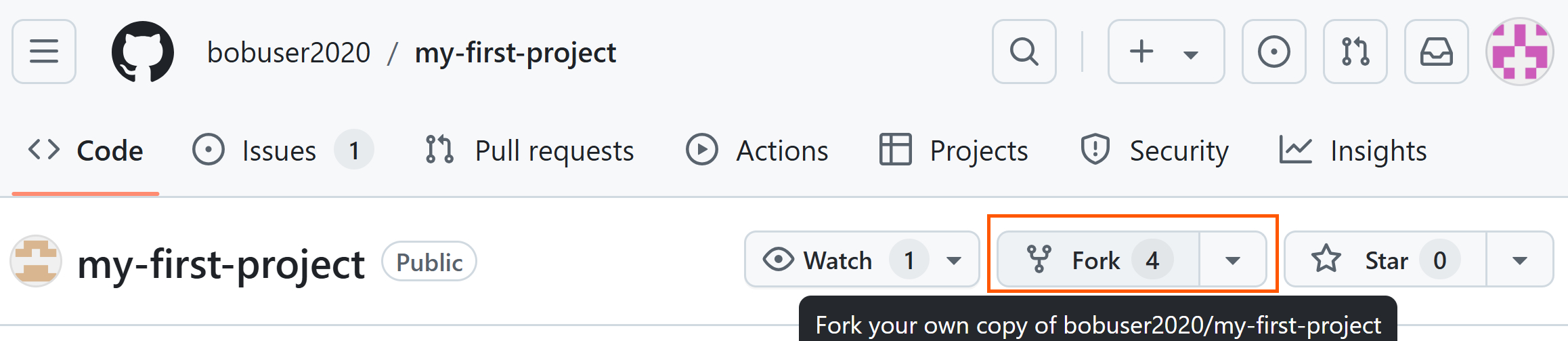This screenshot has width=1568, height=341.
Task: Star the my-first-project repository
Action: point(1385,260)
